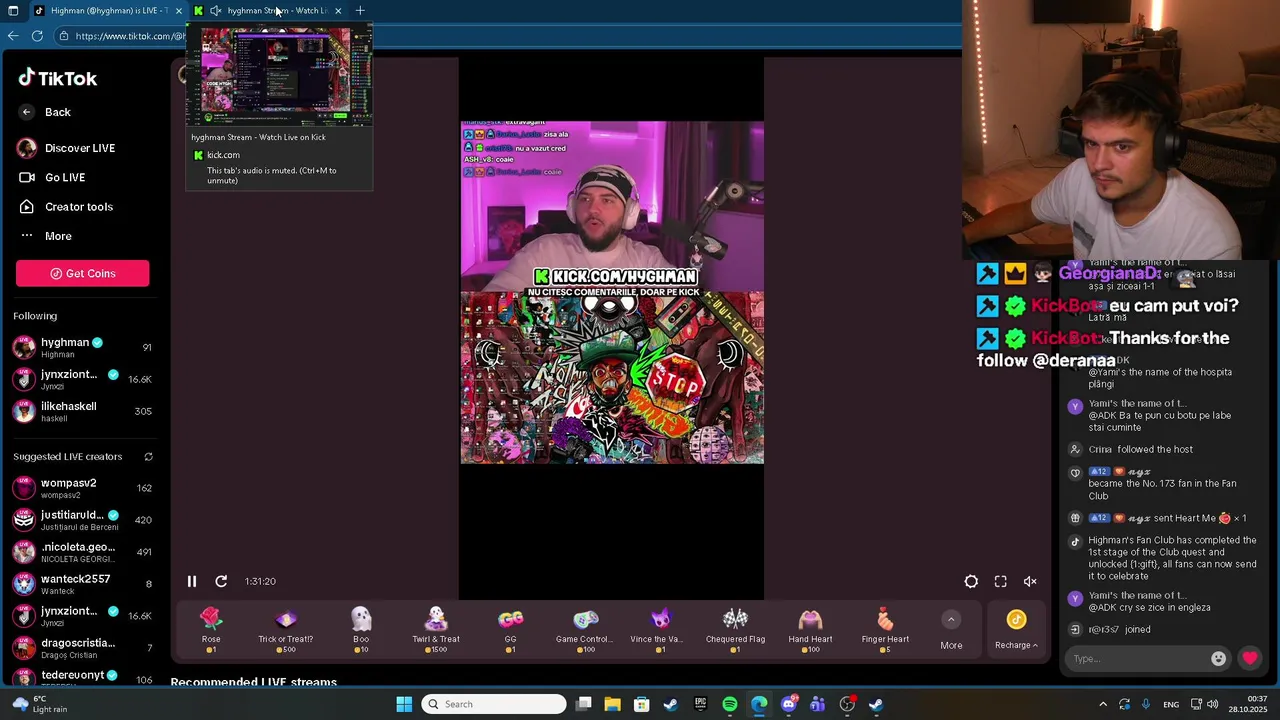Open stream settings gear icon
The width and height of the screenshot is (1280, 720).
(x=971, y=581)
